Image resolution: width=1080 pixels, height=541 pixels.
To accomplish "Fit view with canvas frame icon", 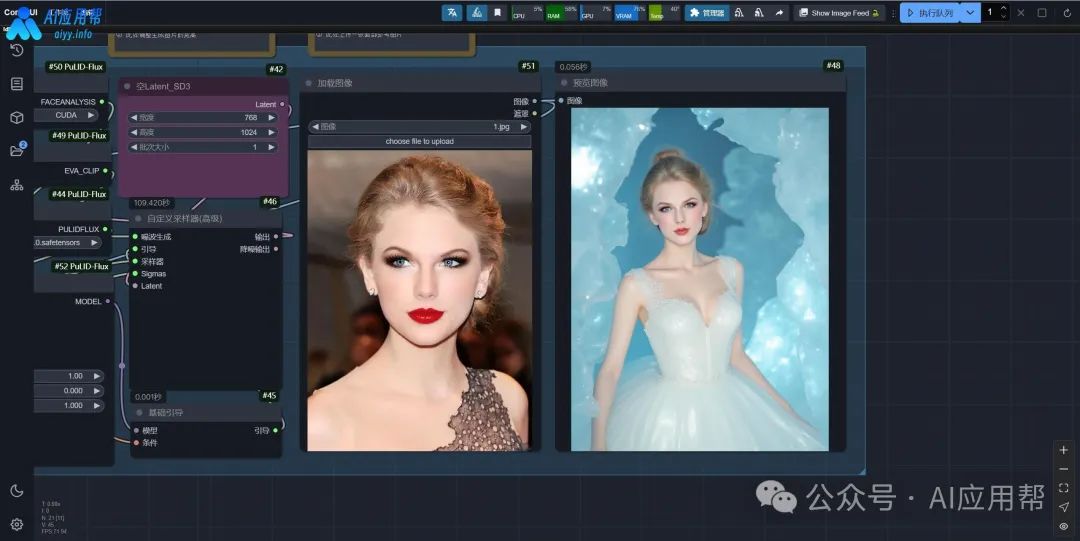I will (1063, 488).
